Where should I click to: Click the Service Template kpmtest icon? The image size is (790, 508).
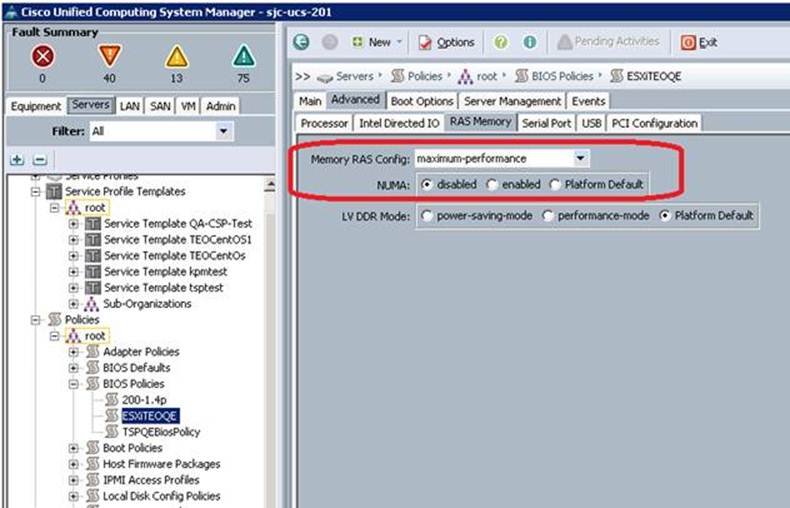pos(93,272)
